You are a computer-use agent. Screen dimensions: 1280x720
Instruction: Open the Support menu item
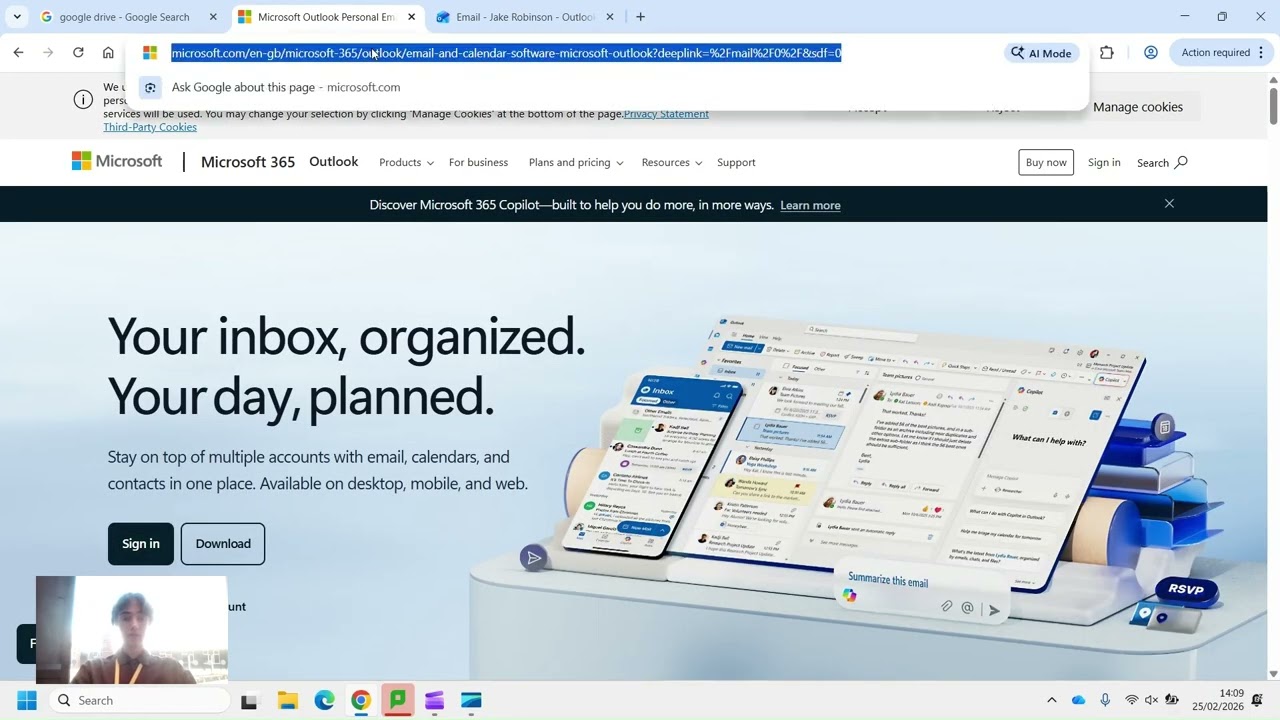[x=736, y=162]
